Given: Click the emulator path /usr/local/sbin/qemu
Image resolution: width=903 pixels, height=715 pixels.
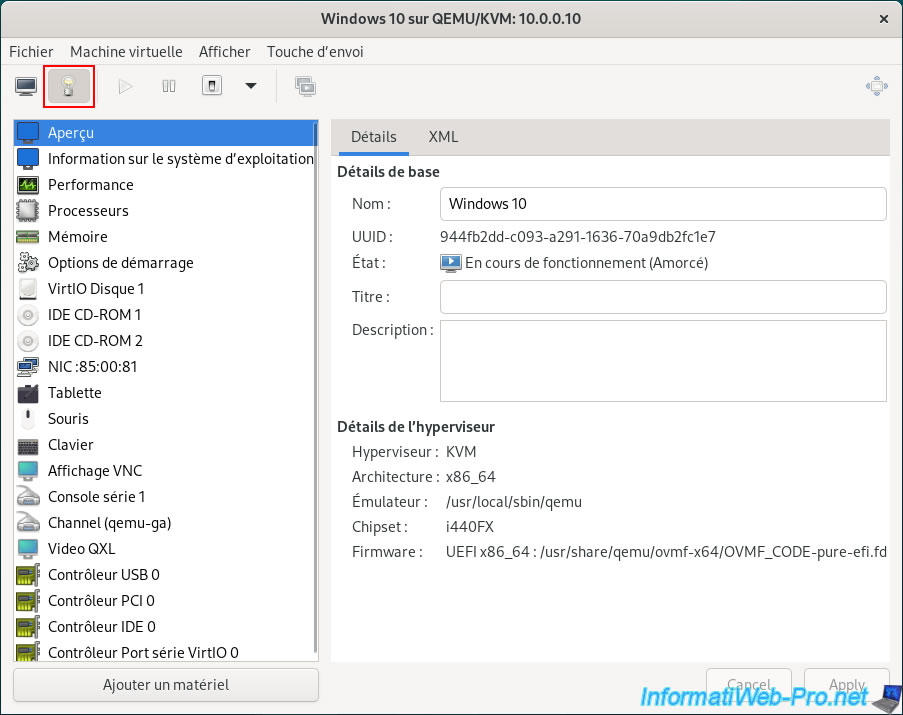Looking at the screenshot, I should pos(514,502).
